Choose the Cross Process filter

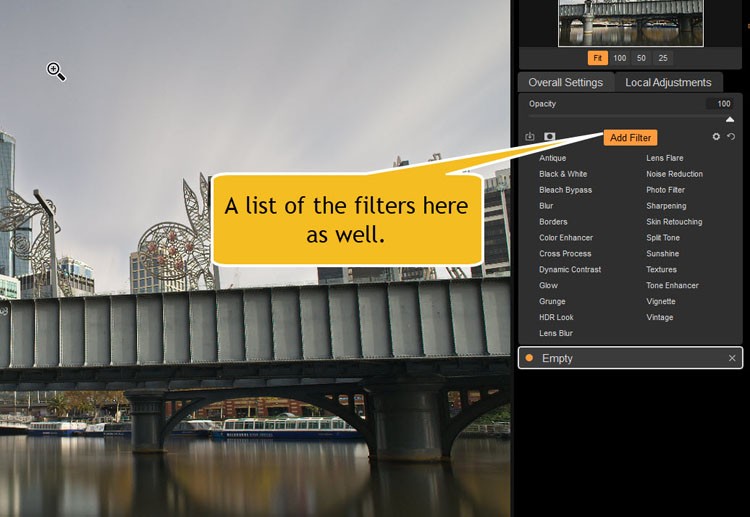[565, 253]
